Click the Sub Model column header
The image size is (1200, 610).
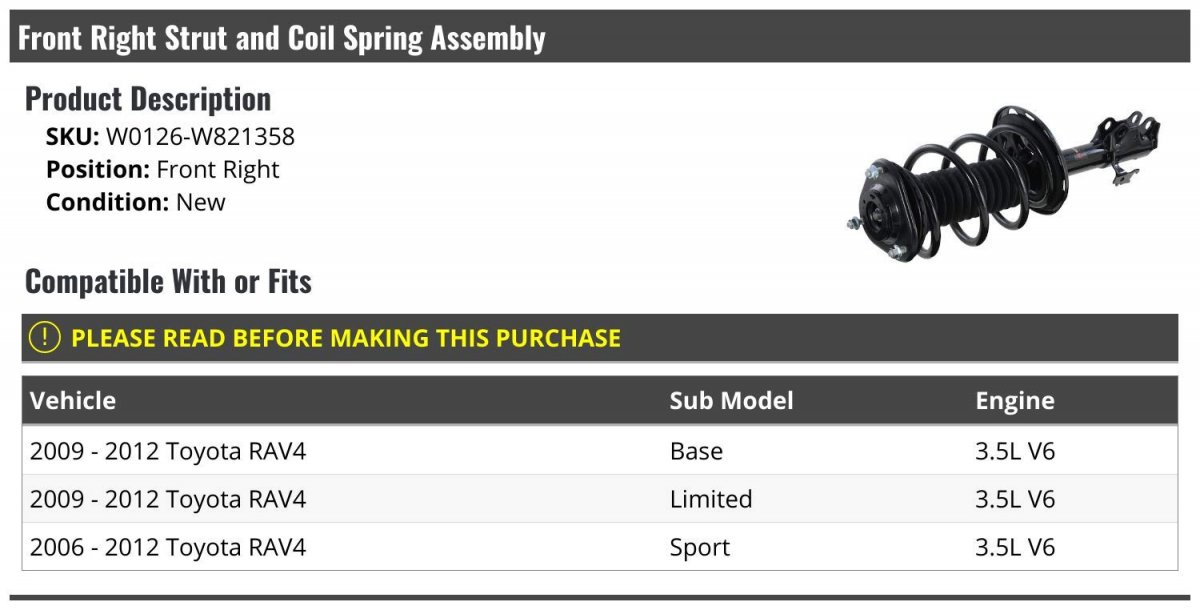coord(731,401)
